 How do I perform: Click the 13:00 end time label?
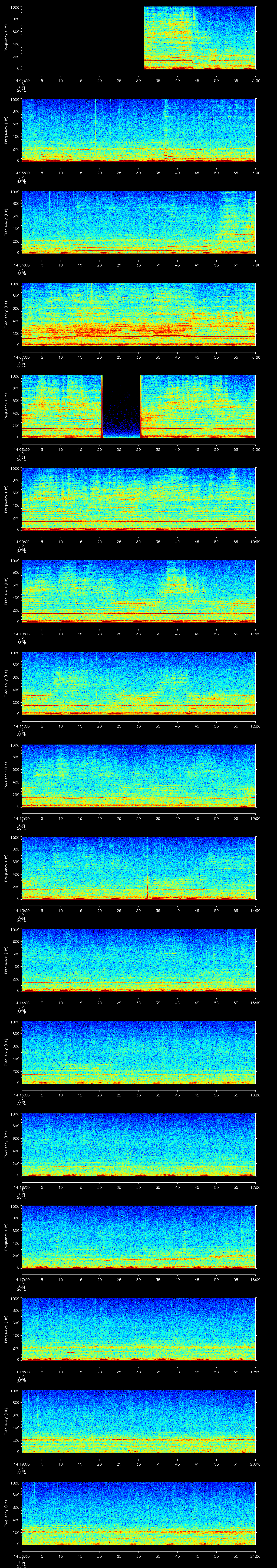[256, 818]
